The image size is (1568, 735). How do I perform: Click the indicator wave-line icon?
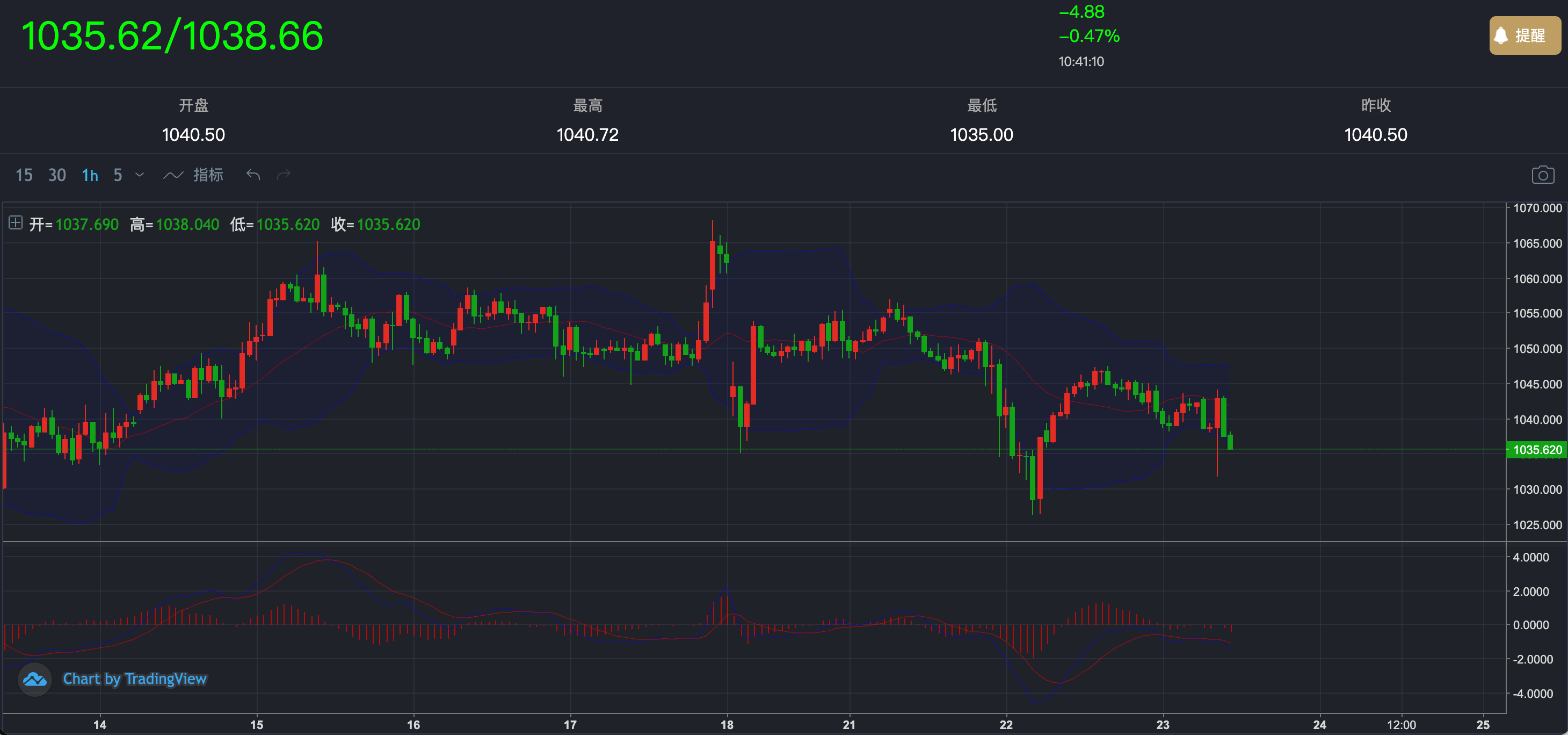(x=173, y=175)
